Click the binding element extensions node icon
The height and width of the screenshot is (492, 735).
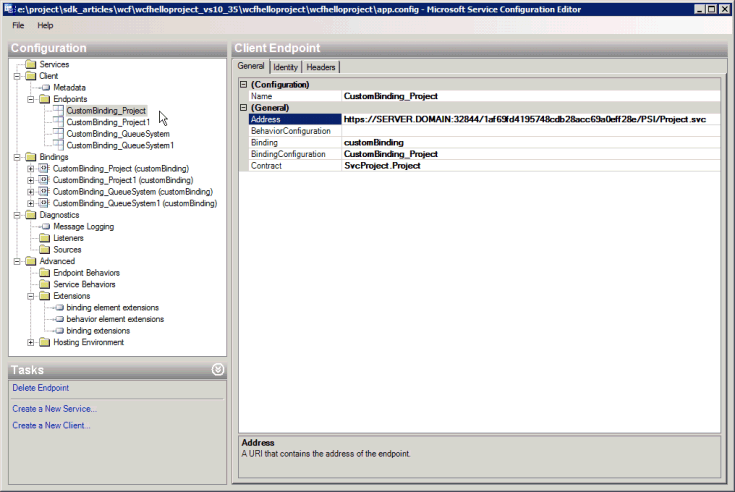pos(60,307)
